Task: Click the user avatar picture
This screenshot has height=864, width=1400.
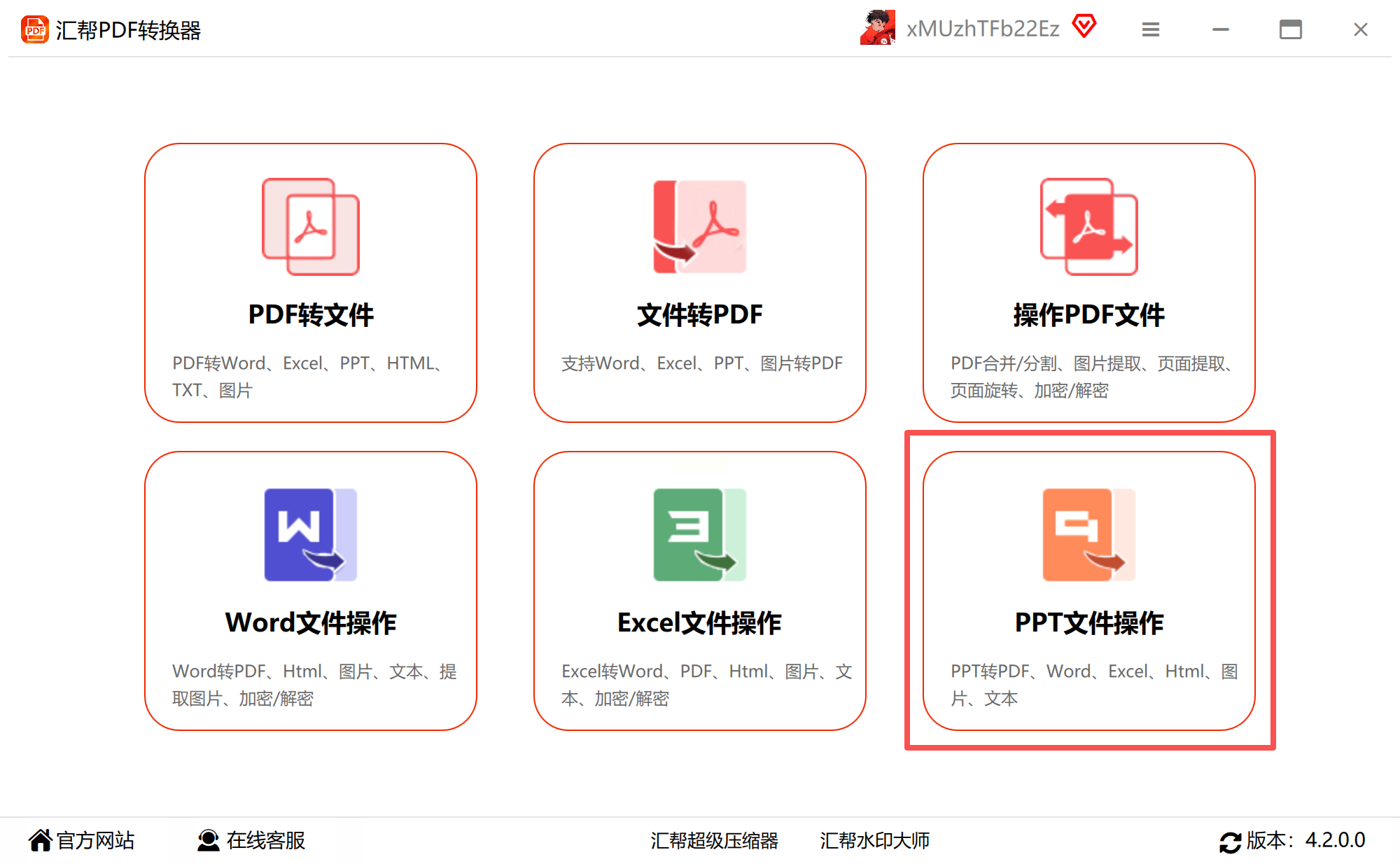Action: click(878, 28)
